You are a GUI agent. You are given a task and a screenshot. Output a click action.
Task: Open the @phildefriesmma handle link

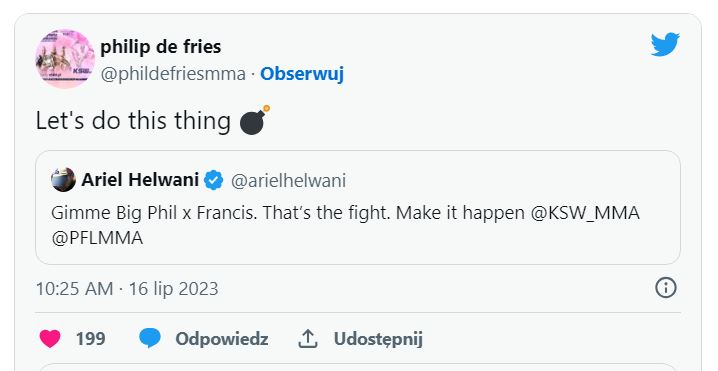173,74
